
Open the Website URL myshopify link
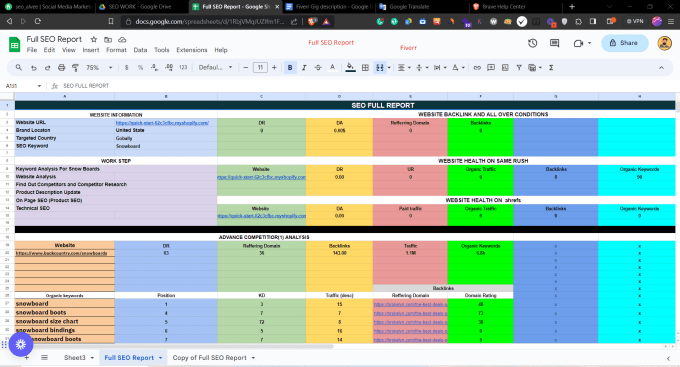(x=162, y=123)
